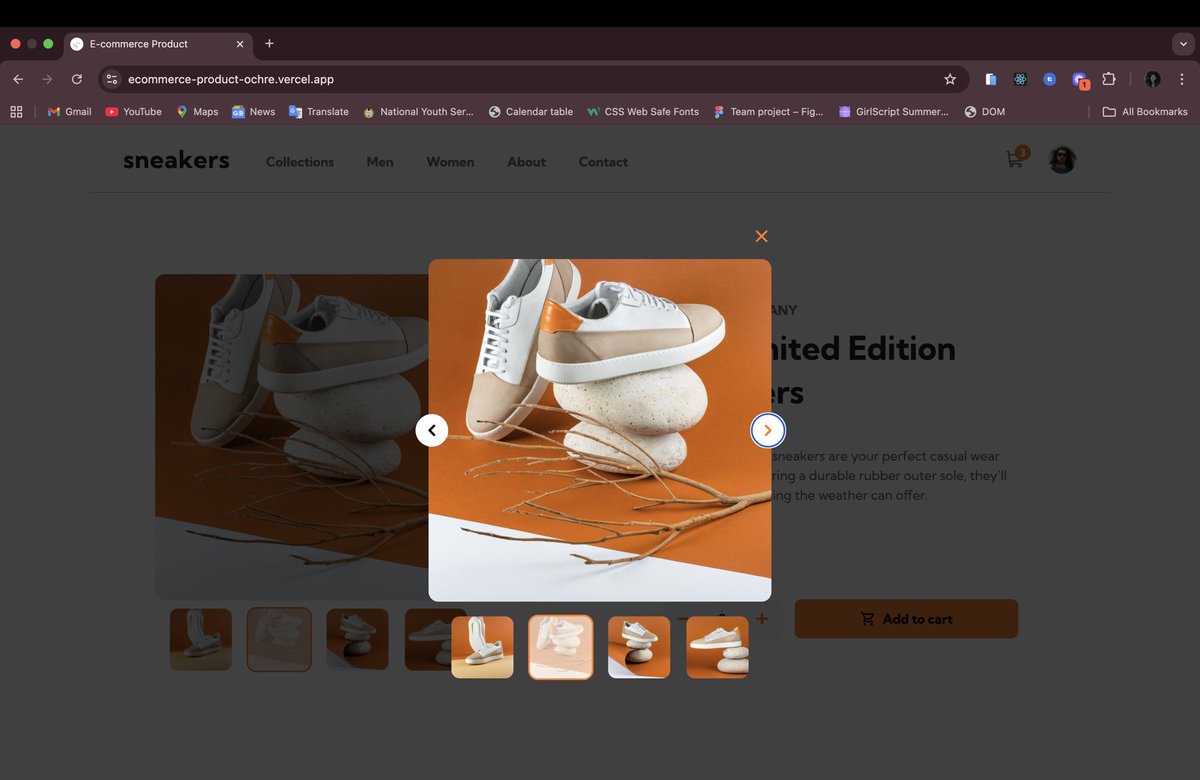Viewport: 1200px width, 780px height.
Task: Open the Team project – Fig... bookmark
Action: click(x=768, y=112)
